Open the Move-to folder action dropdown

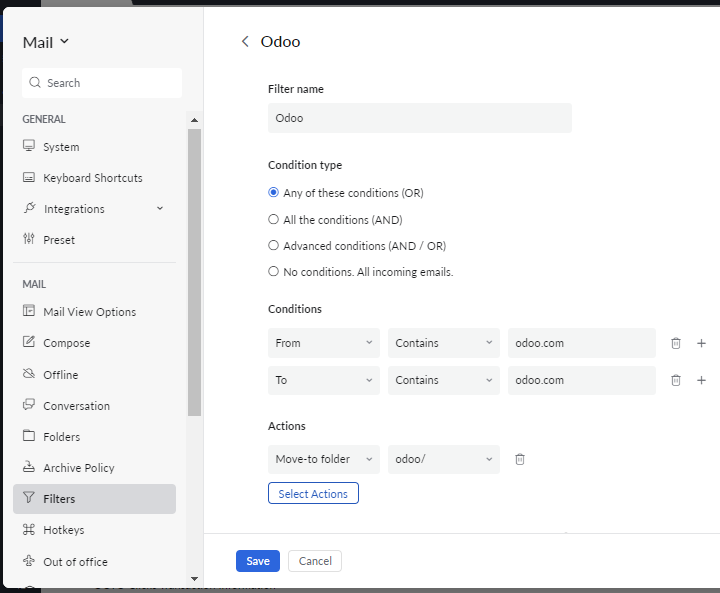(x=324, y=459)
